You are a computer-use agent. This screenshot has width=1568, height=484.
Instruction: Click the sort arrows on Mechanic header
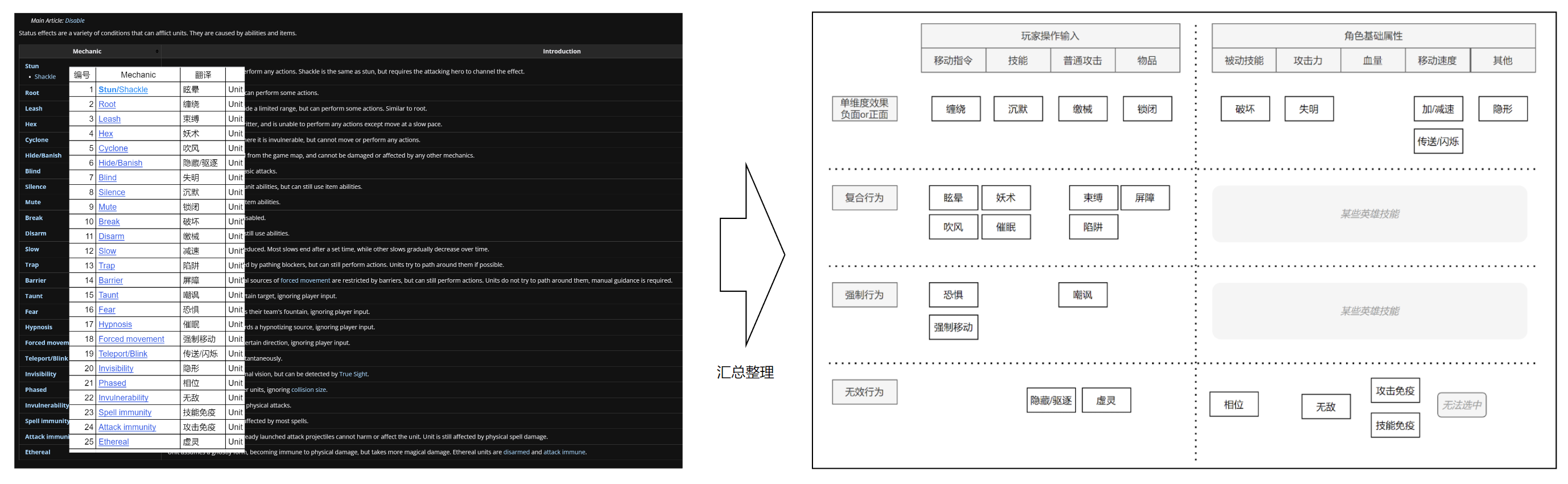coord(157,52)
